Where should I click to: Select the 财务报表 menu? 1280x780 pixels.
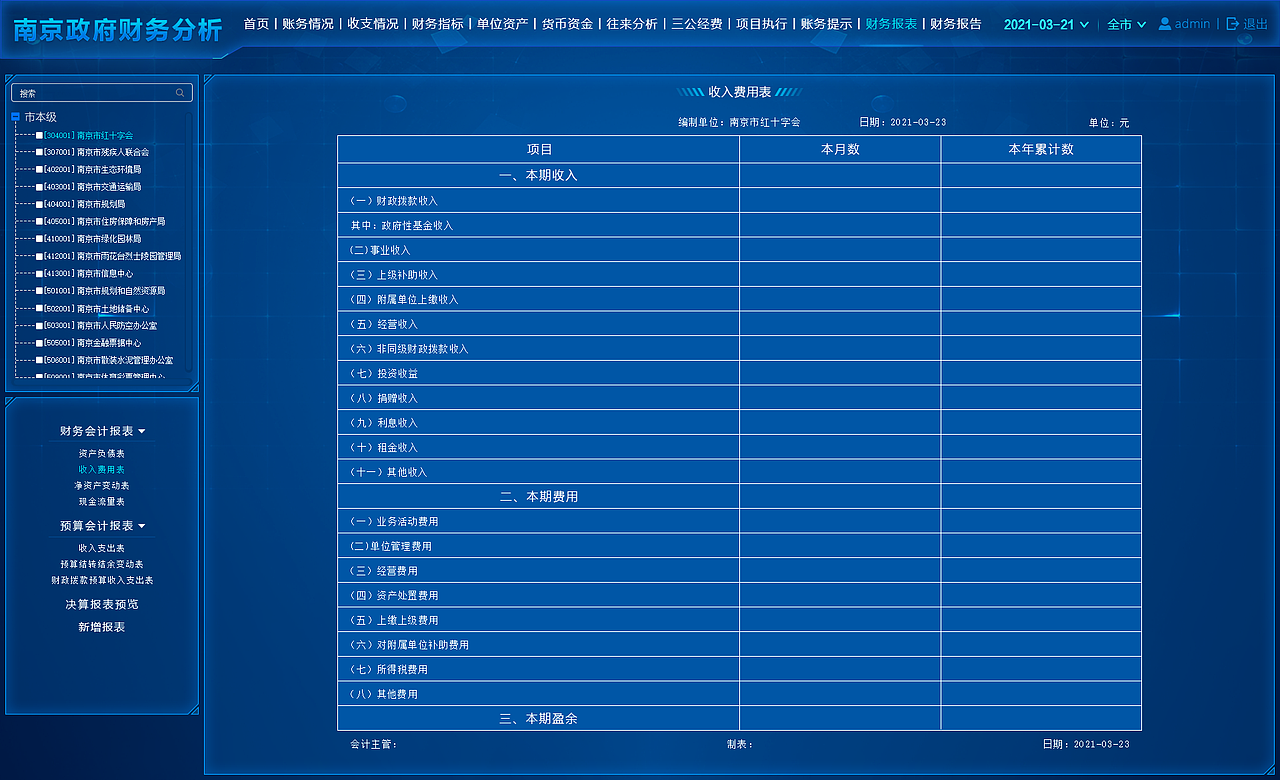[891, 23]
